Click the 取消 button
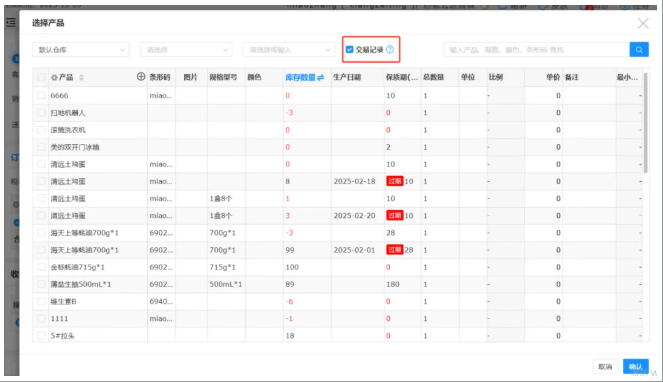Image resolution: width=663 pixels, height=382 pixels. (605, 366)
